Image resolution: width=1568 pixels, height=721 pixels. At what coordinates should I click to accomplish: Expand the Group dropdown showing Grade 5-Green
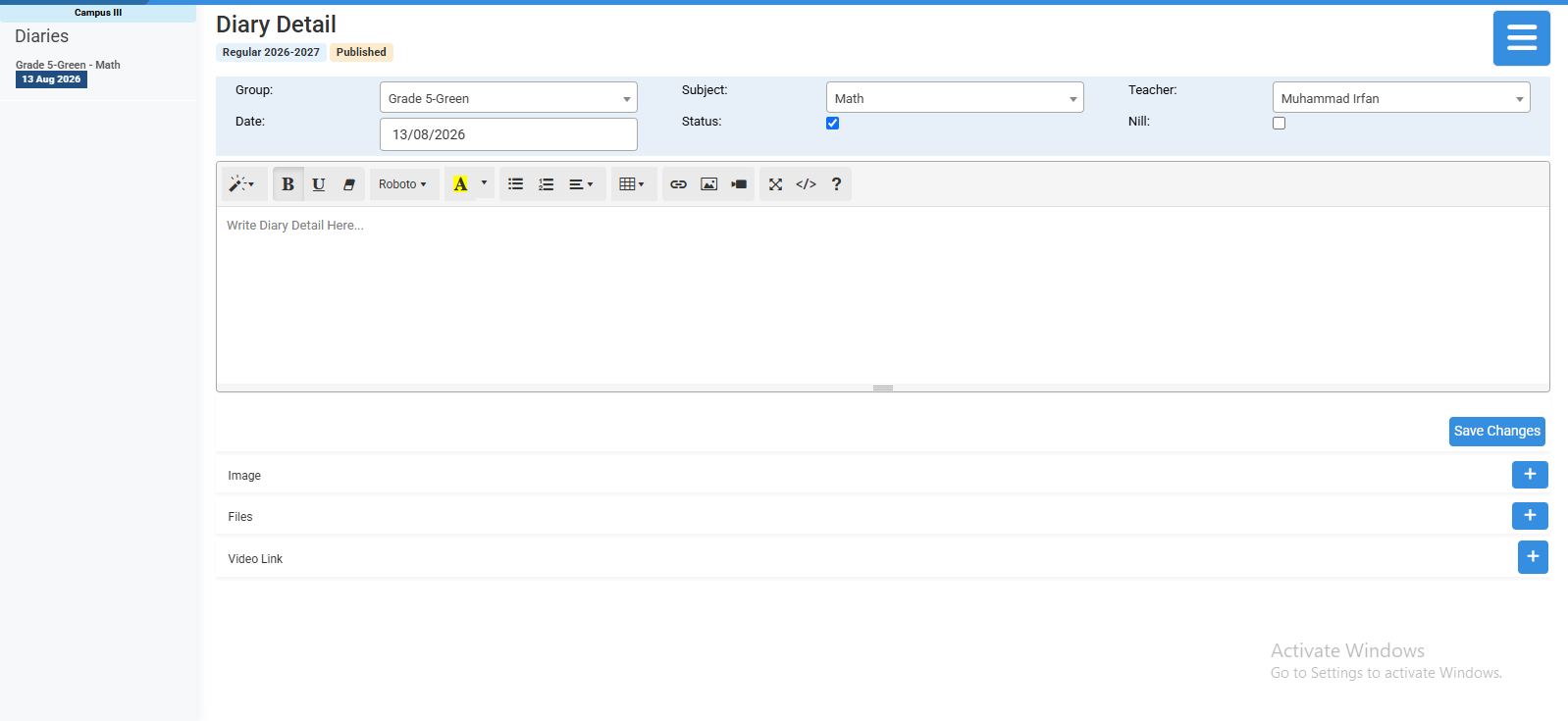click(x=508, y=97)
